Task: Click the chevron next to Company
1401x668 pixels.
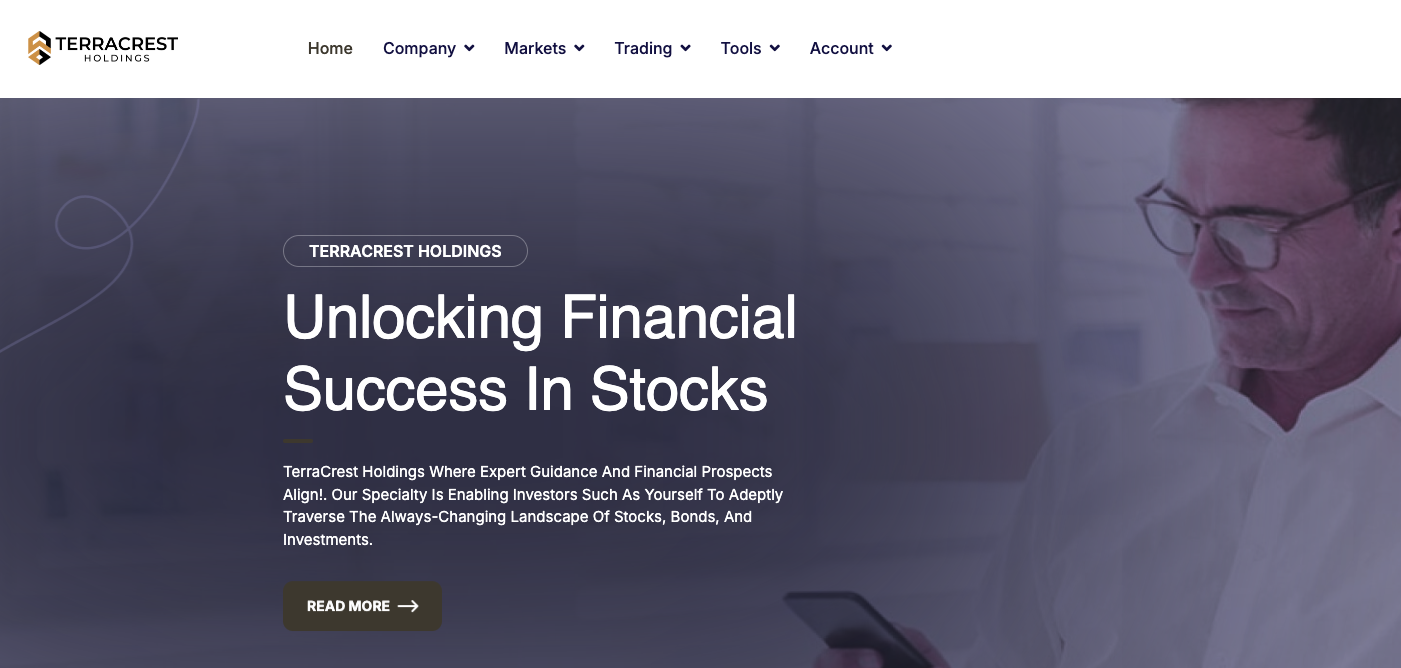Action: [469, 48]
